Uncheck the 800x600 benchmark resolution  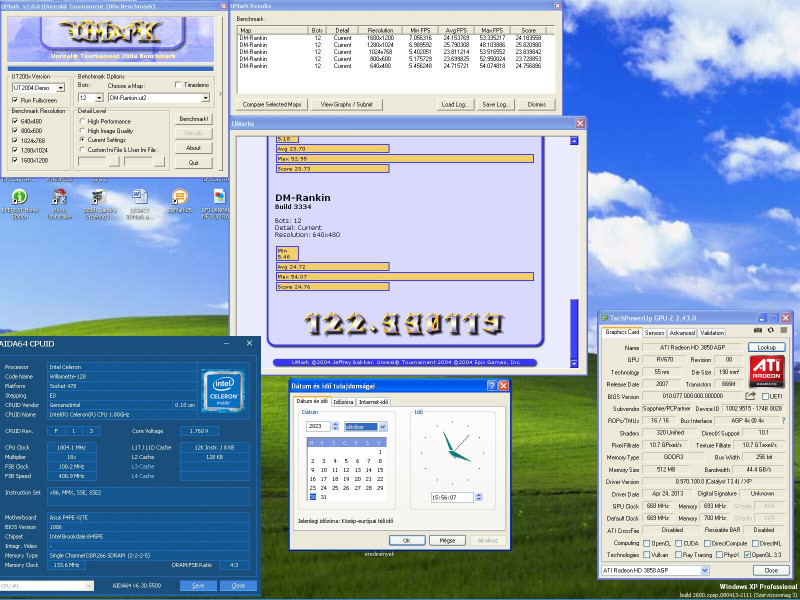[15, 131]
